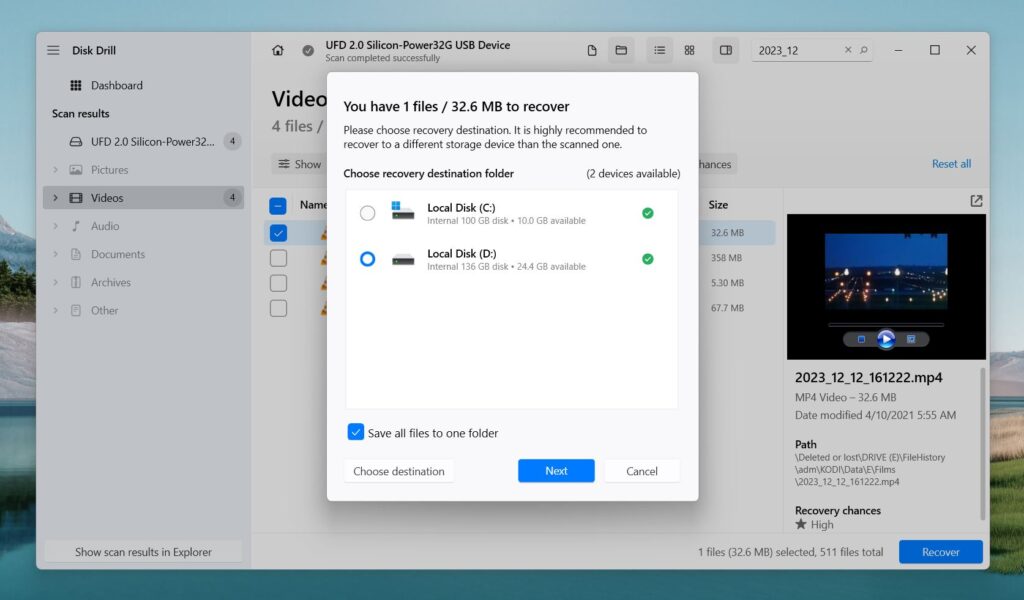This screenshot has height=600, width=1024.
Task: Uncheck Save all files to one folder
Action: point(355,432)
